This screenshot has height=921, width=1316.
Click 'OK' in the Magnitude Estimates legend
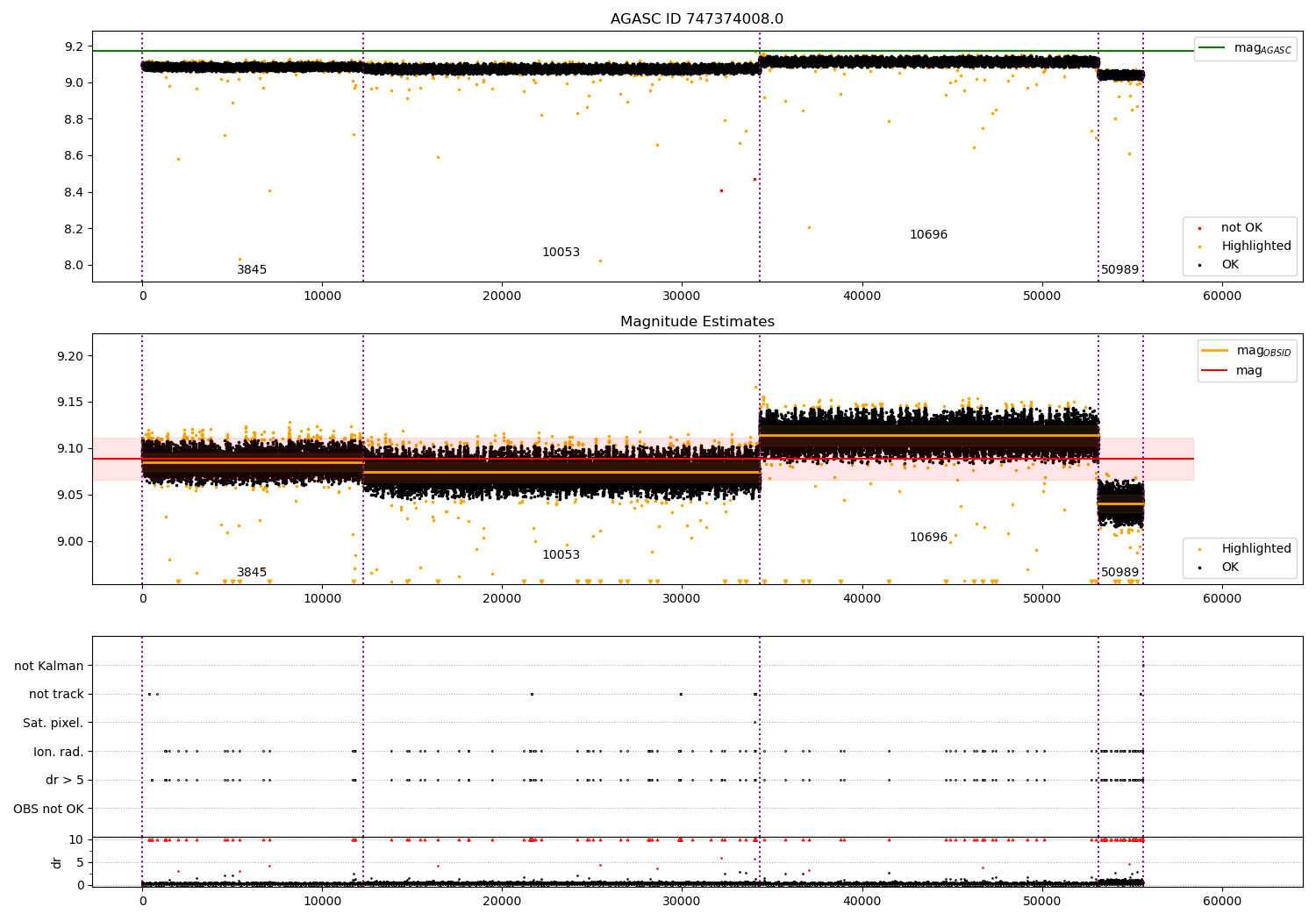tap(1230, 568)
